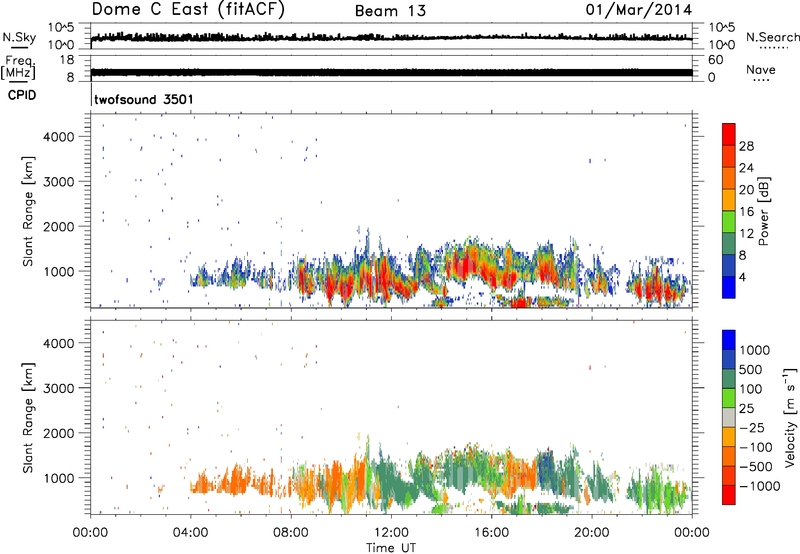The height and width of the screenshot is (554, 800).
Task: Click the grey −25 to 25 Velocity colorbar segment
Action: tap(729, 417)
